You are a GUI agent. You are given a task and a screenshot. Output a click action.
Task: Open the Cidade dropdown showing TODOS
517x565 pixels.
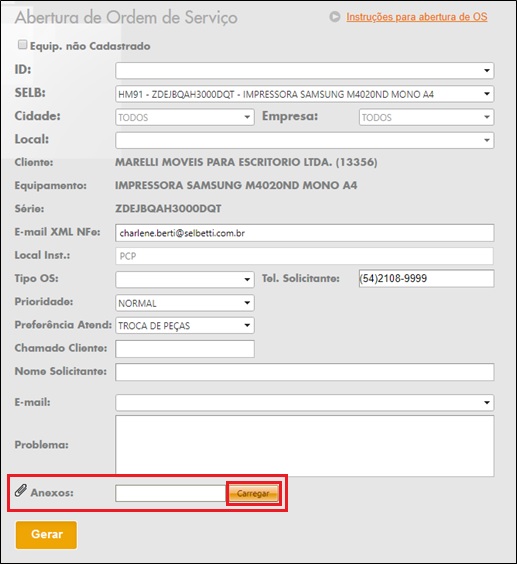pyautogui.click(x=185, y=117)
